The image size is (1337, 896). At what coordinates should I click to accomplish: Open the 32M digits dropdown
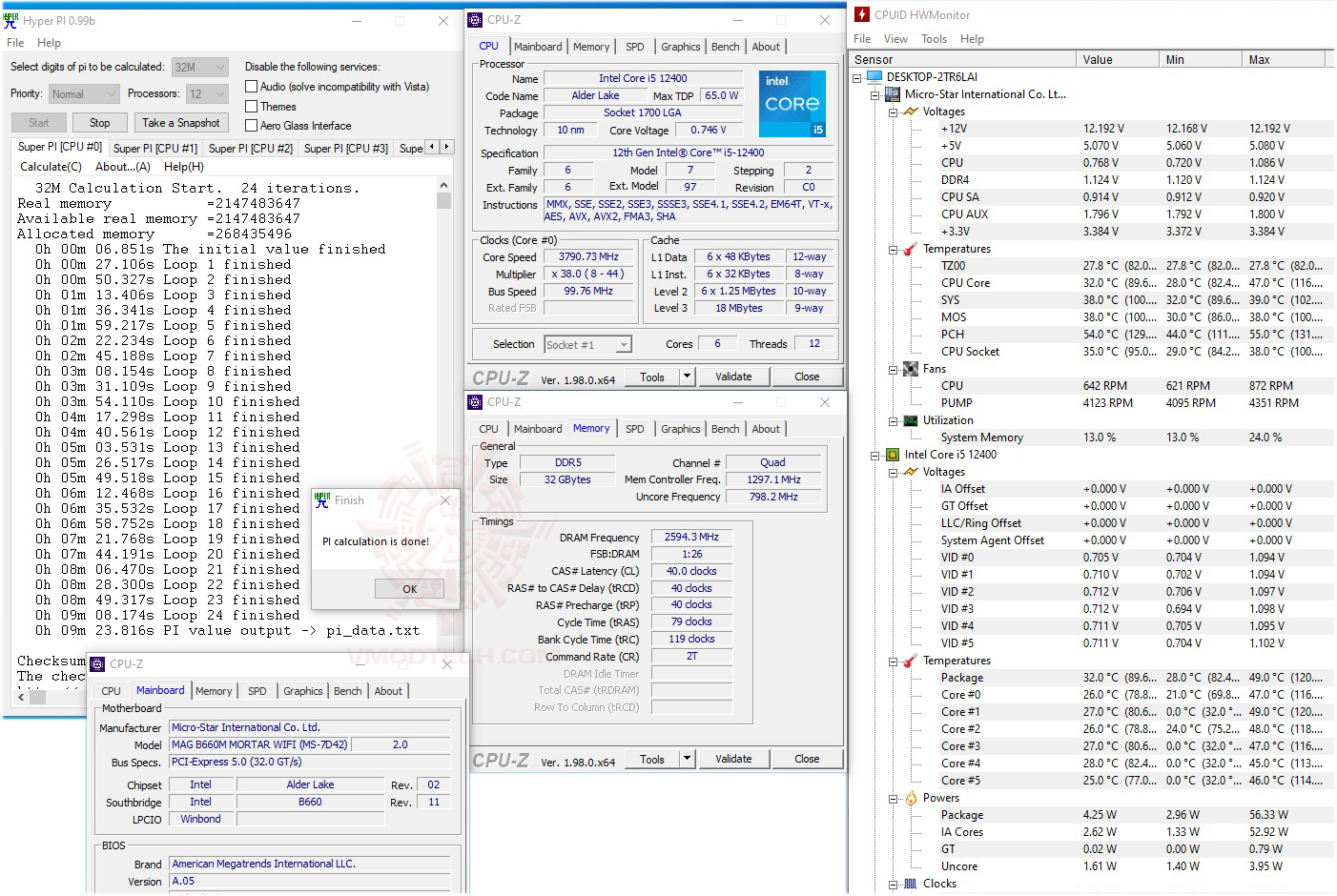pos(218,67)
